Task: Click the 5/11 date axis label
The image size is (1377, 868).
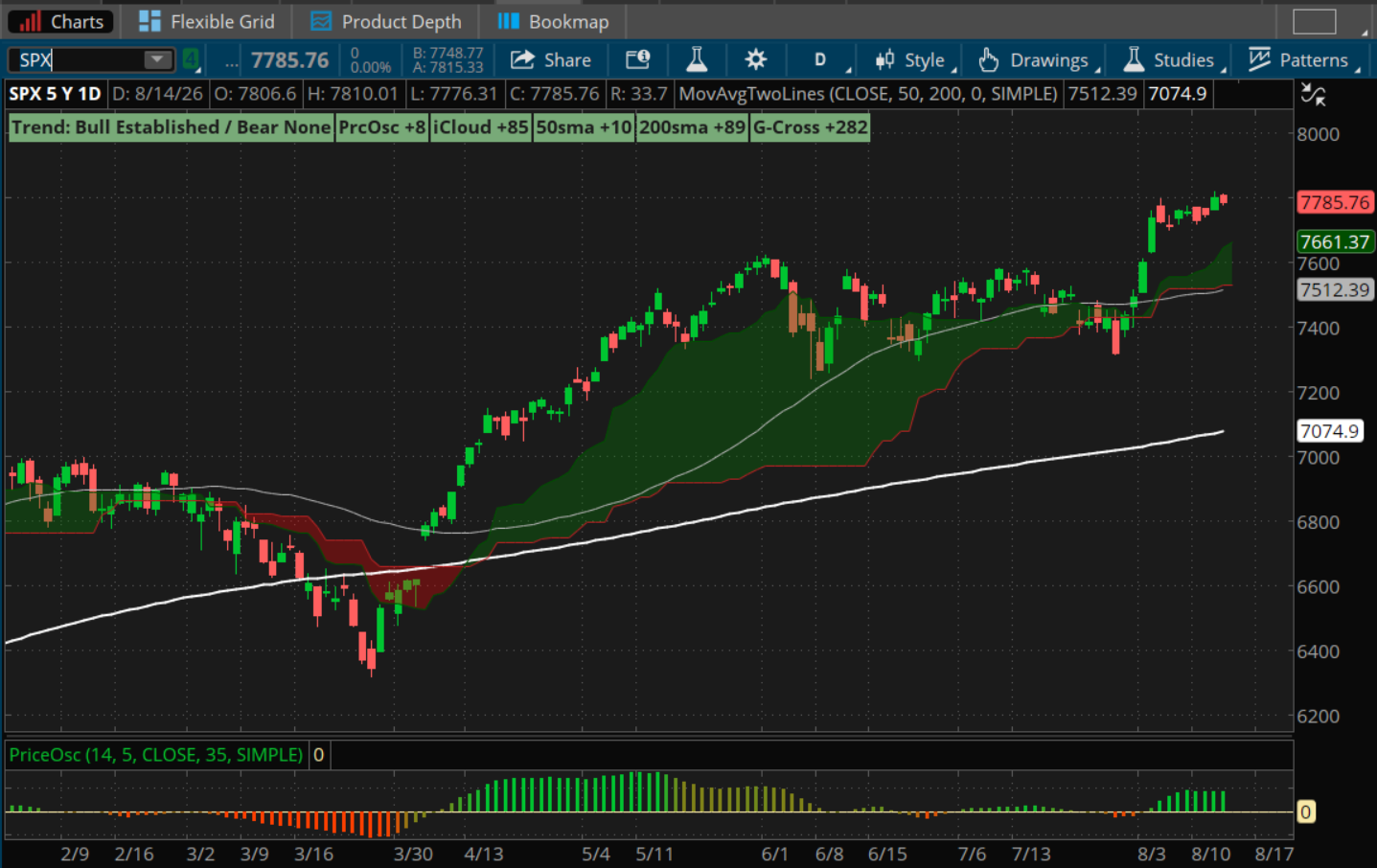Action: pyautogui.click(x=654, y=854)
